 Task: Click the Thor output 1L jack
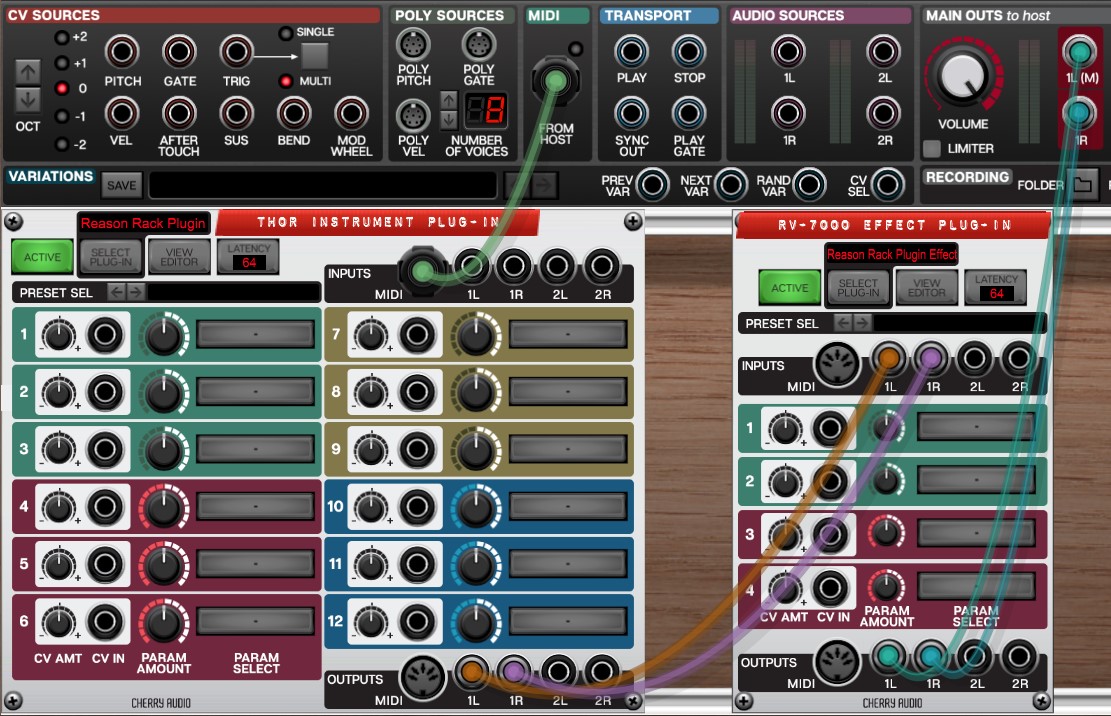(472, 671)
